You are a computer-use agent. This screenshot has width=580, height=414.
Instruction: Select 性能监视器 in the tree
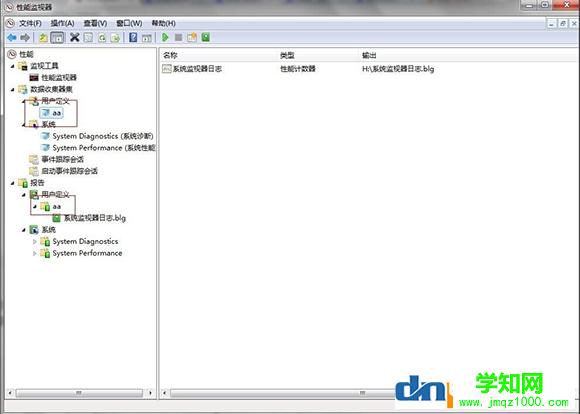pyautogui.click(x=59, y=78)
